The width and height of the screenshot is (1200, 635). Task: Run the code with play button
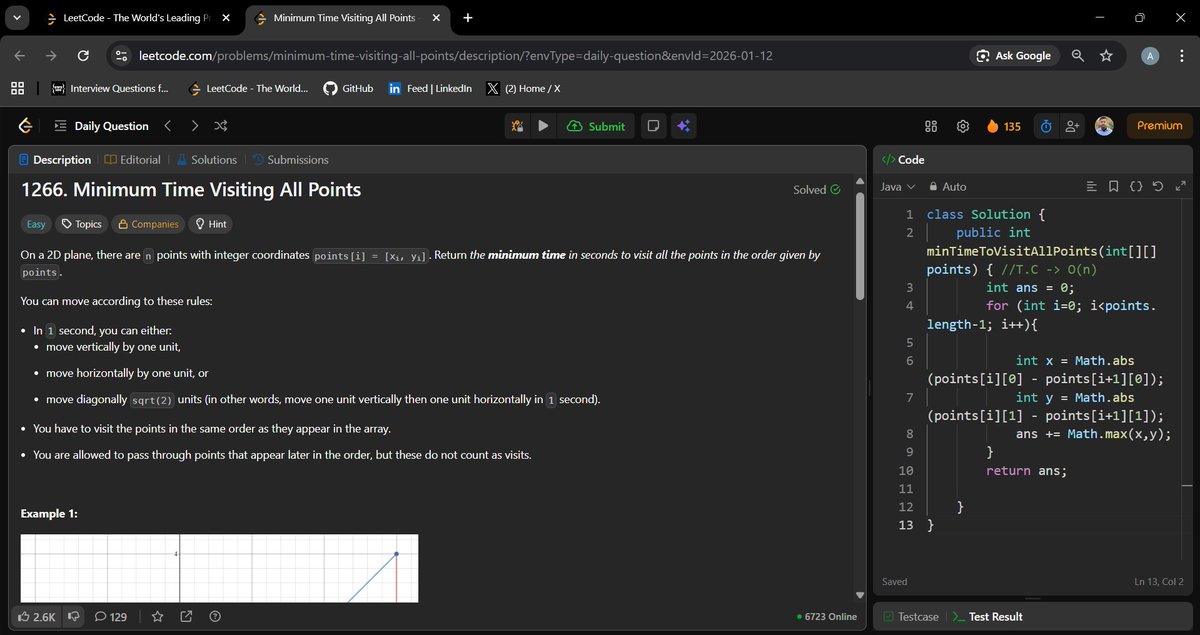click(543, 126)
